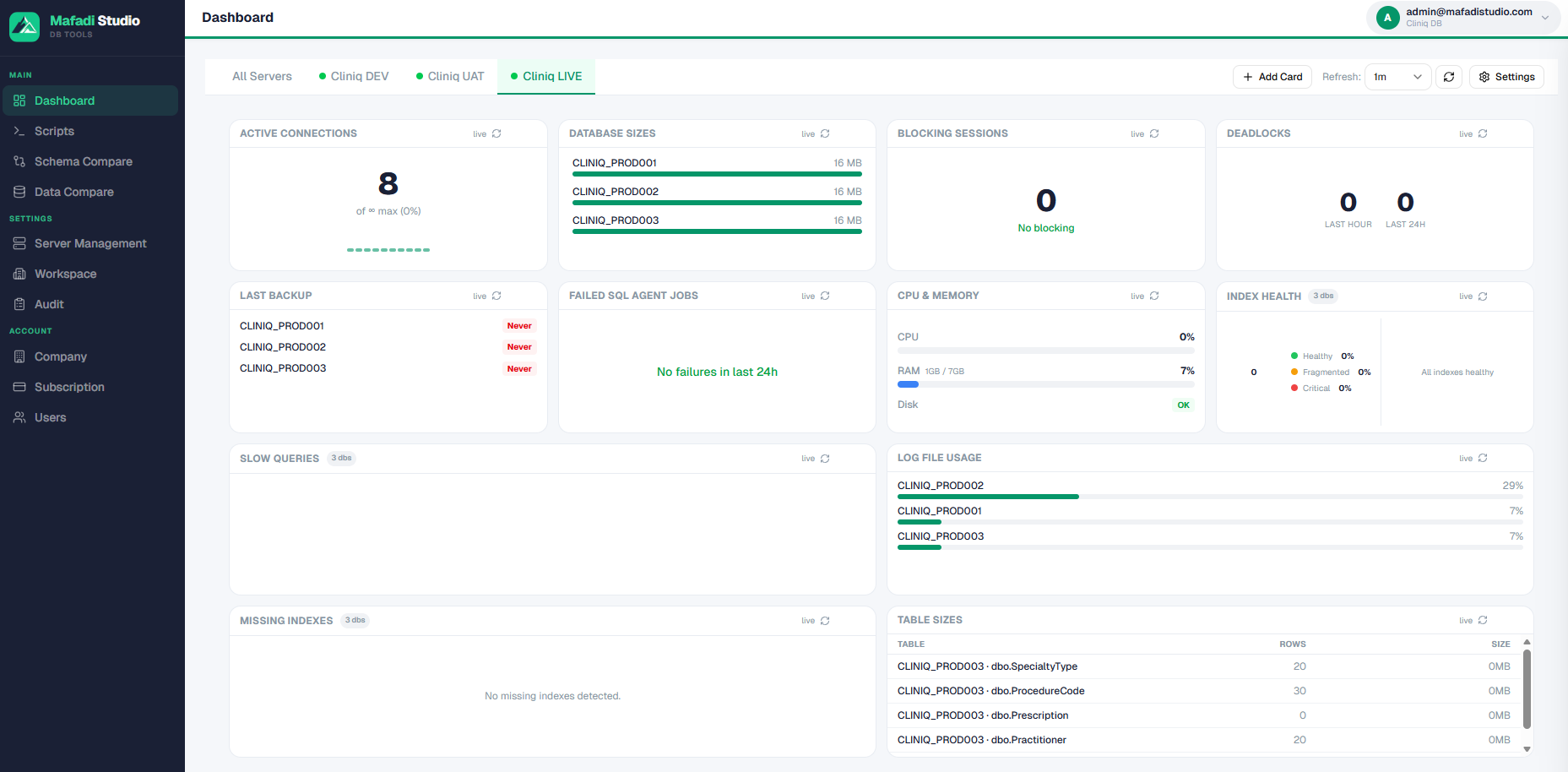Click the No failures in last 24h message
1568x772 pixels.
pyautogui.click(x=717, y=372)
